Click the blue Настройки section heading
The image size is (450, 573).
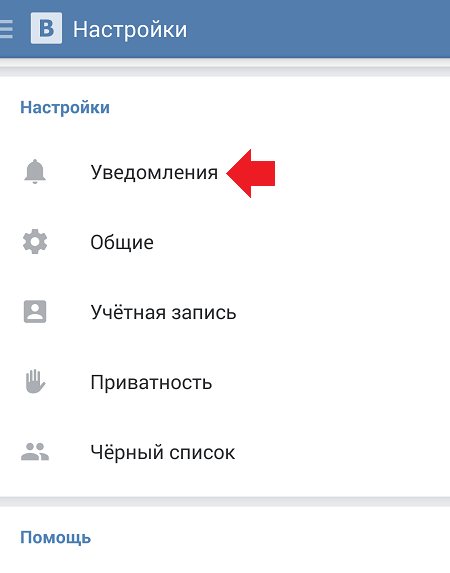point(65,107)
